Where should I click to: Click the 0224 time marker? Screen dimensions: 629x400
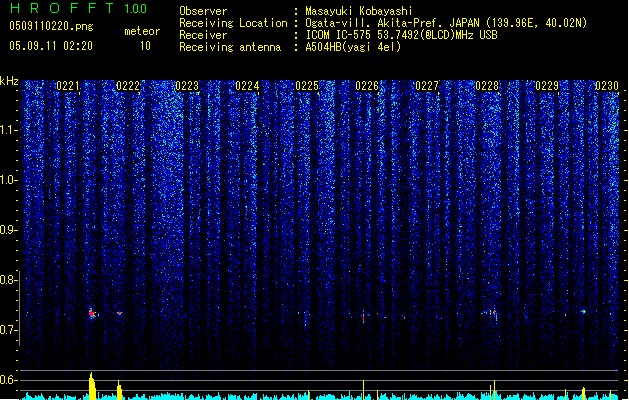coord(247,86)
